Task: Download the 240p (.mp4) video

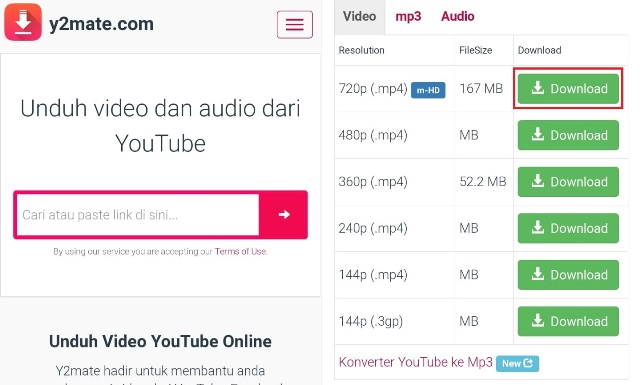Action: tap(568, 228)
